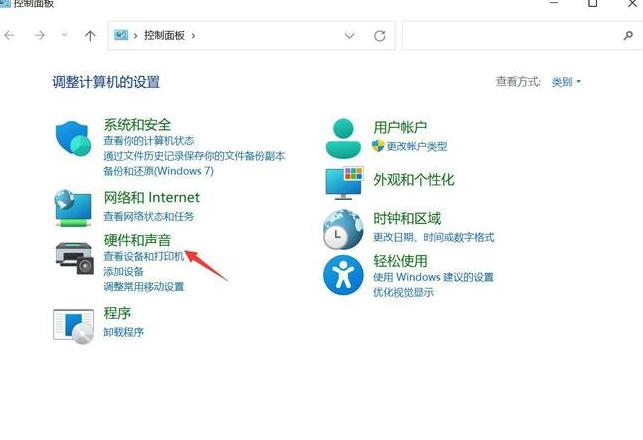The image size is (643, 440).
Task: Click the User Accounts person icon
Action: [x=343, y=138]
